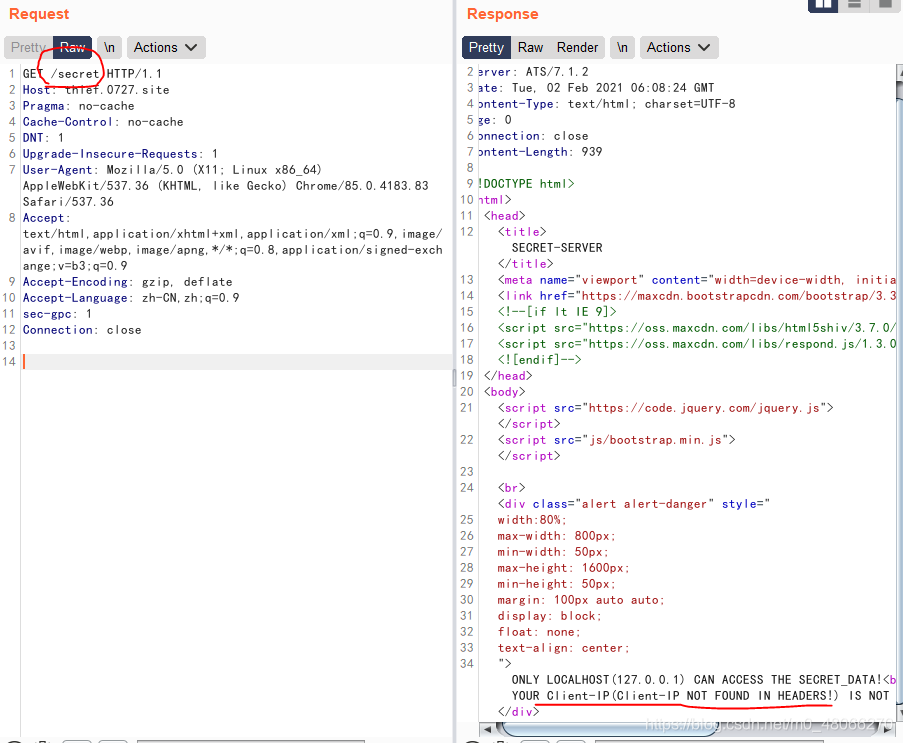Switch Request view to Pretty tab

(x=28, y=47)
